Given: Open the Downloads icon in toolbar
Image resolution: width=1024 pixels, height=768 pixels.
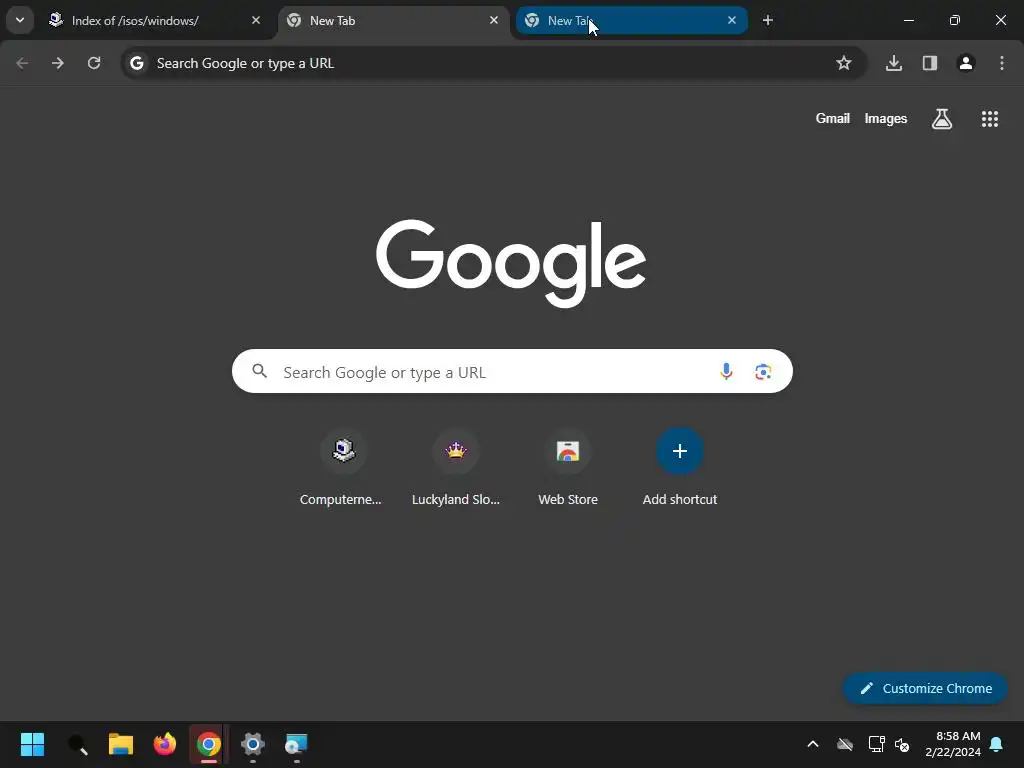Looking at the screenshot, I should pyautogui.click(x=893, y=63).
